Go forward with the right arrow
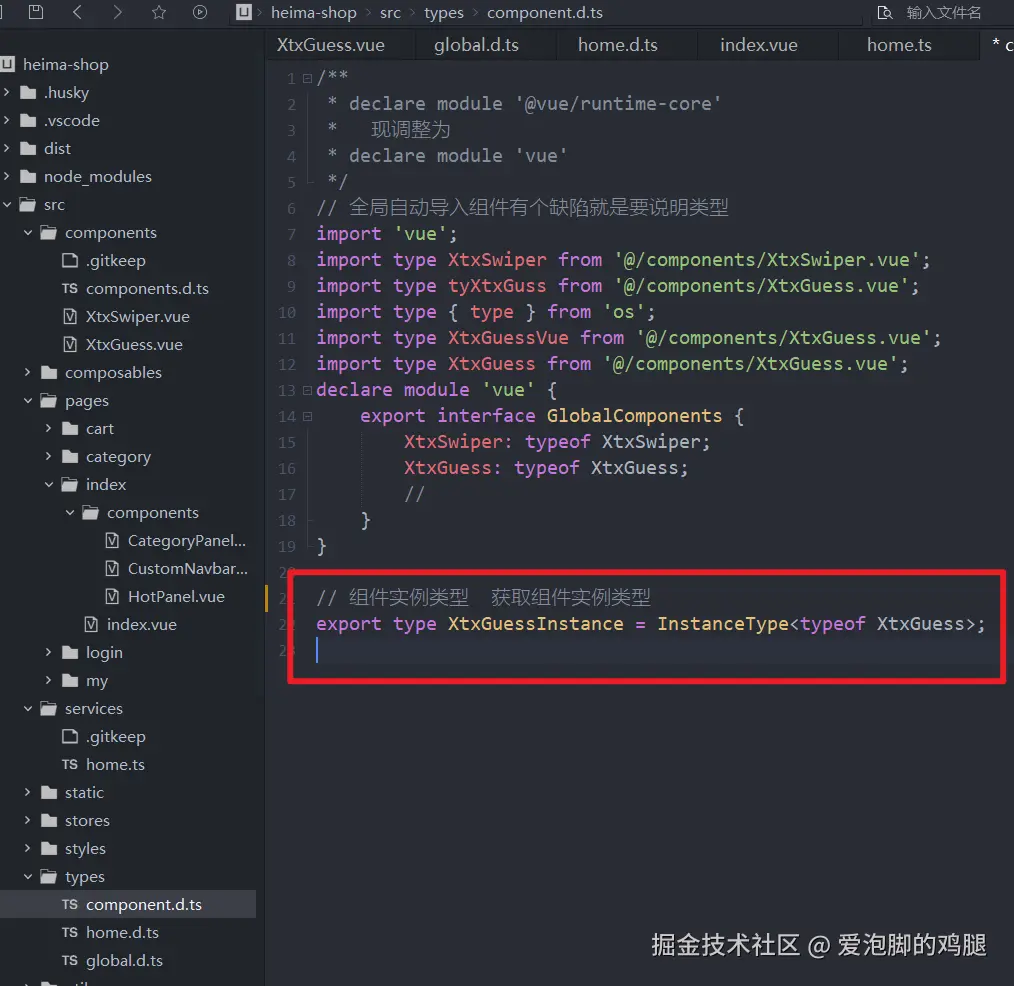 pos(117,12)
